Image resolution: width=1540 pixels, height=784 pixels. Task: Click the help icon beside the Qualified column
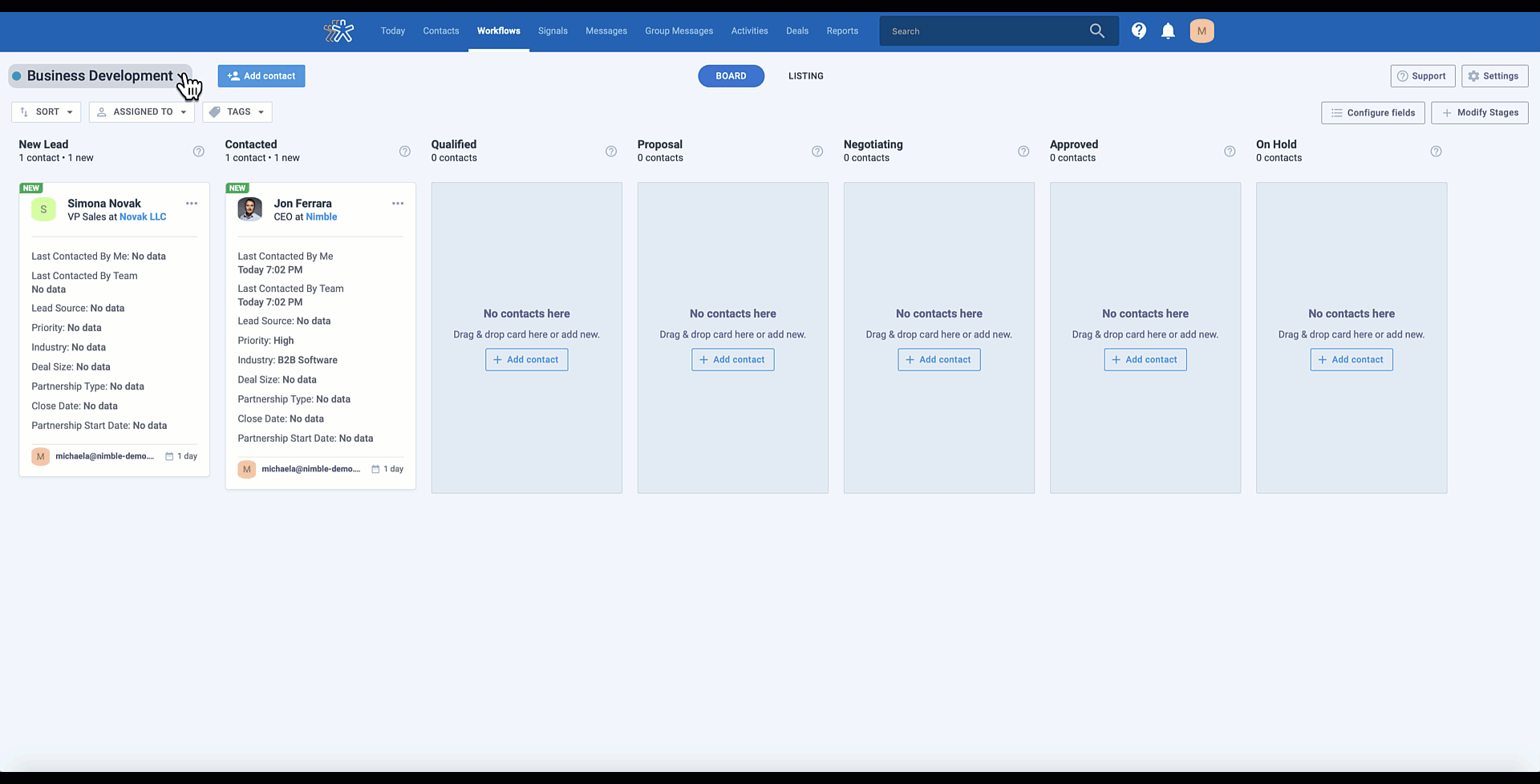pyautogui.click(x=611, y=151)
